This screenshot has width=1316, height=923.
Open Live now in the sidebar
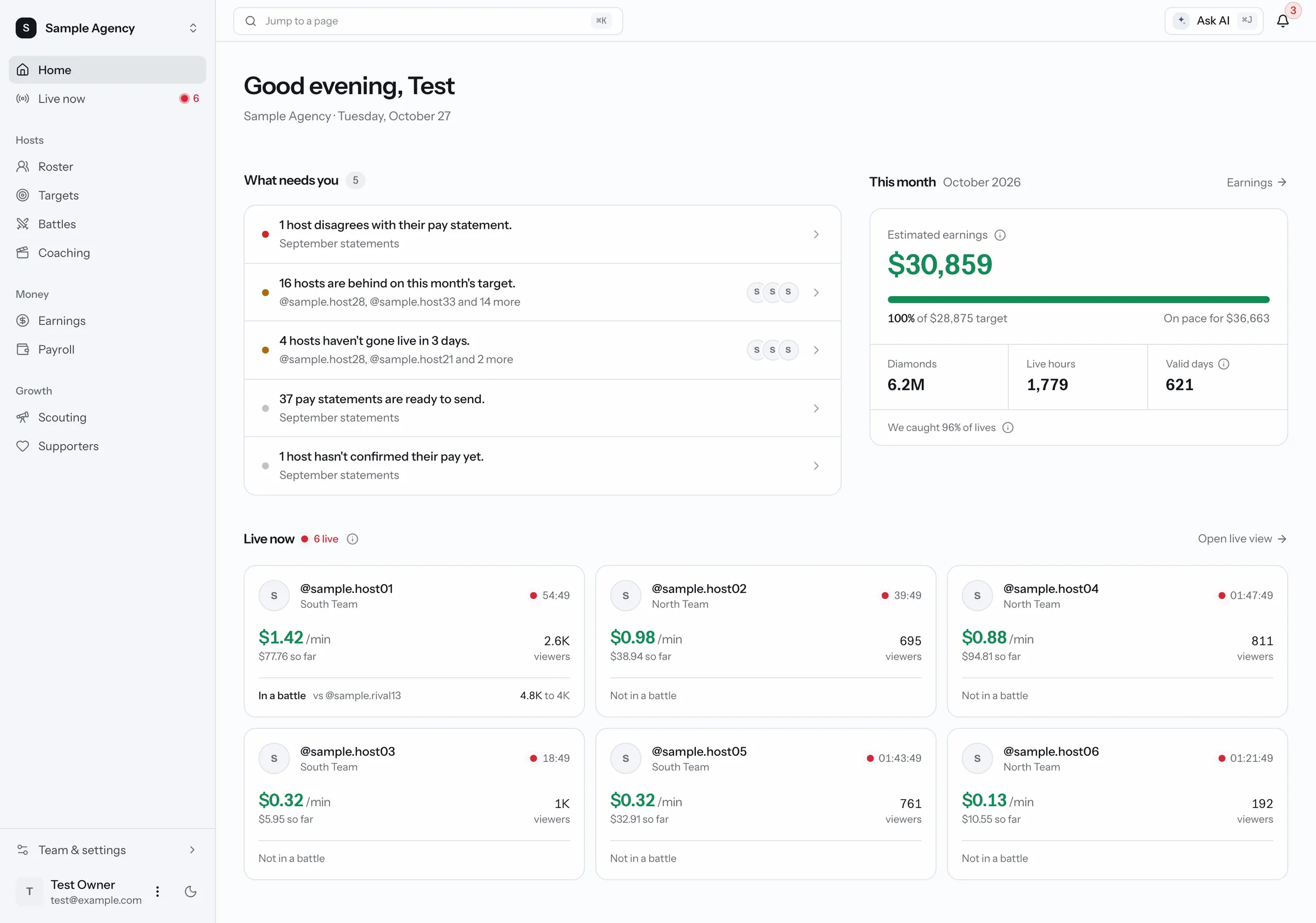tap(107, 99)
